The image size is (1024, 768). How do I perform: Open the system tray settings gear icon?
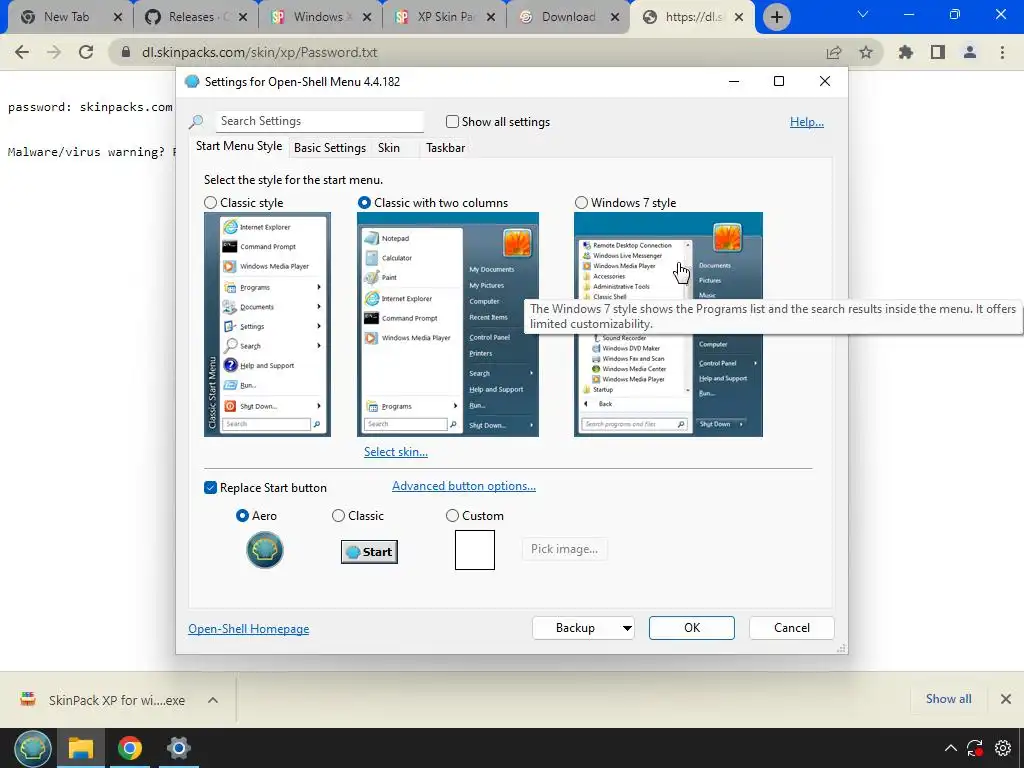pos(1002,748)
